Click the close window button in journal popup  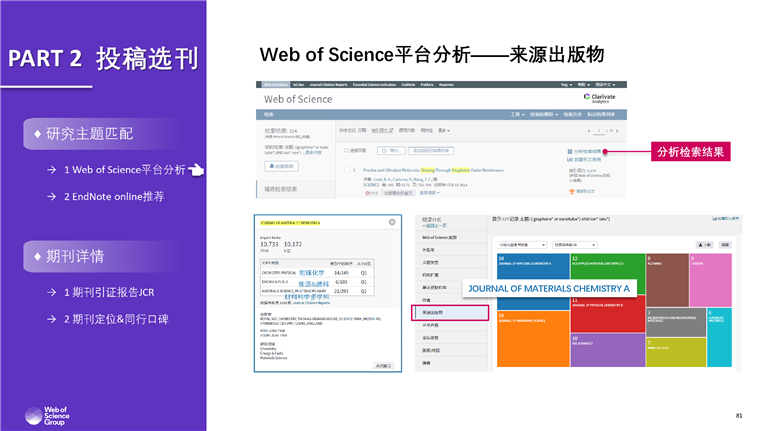coord(383,366)
